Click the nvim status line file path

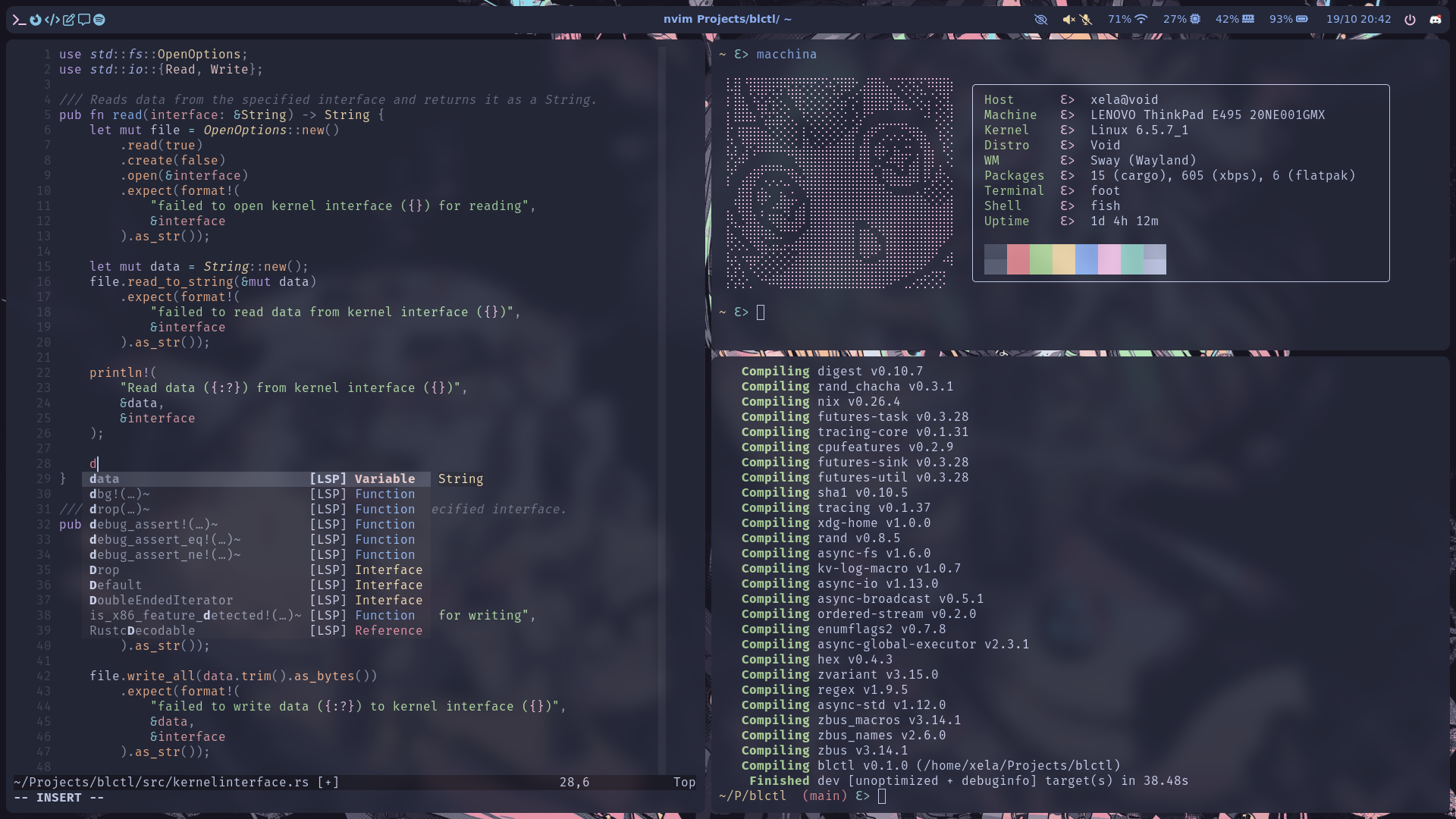(x=162, y=783)
